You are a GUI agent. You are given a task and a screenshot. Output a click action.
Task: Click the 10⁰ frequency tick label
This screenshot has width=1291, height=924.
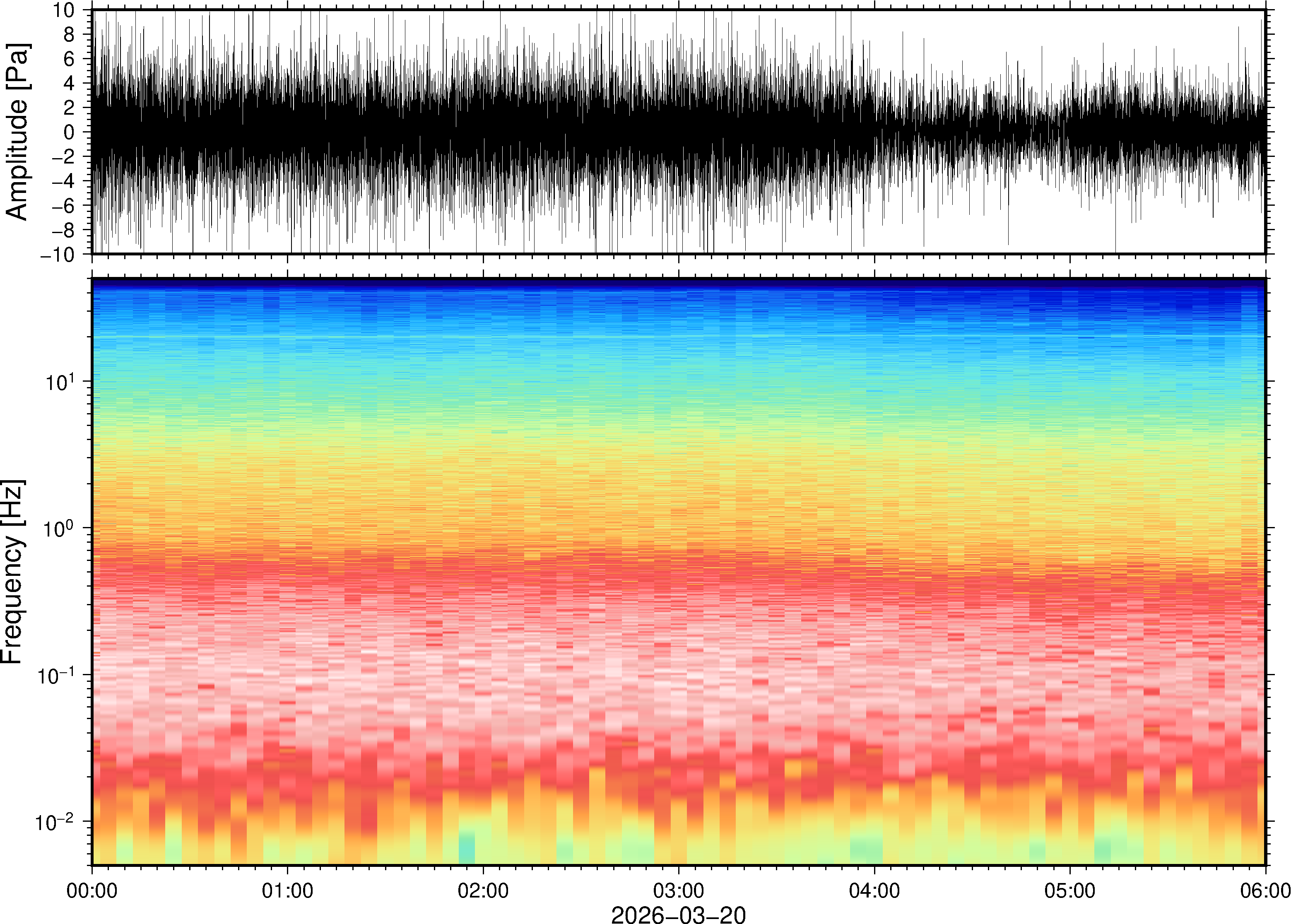click(x=59, y=528)
